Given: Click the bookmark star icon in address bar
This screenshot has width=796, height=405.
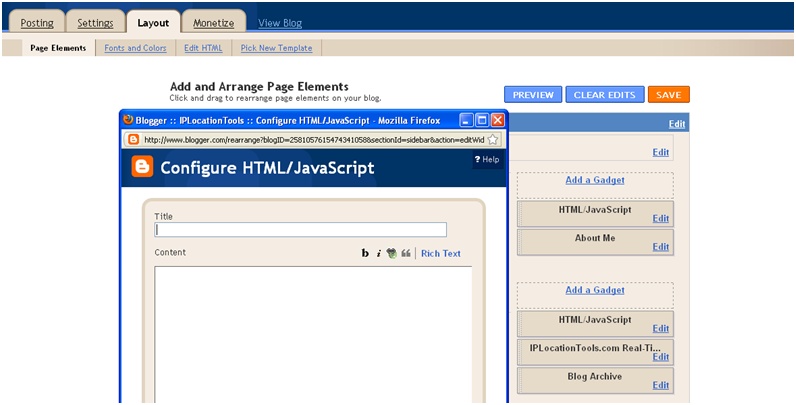Looking at the screenshot, I should (x=492, y=140).
